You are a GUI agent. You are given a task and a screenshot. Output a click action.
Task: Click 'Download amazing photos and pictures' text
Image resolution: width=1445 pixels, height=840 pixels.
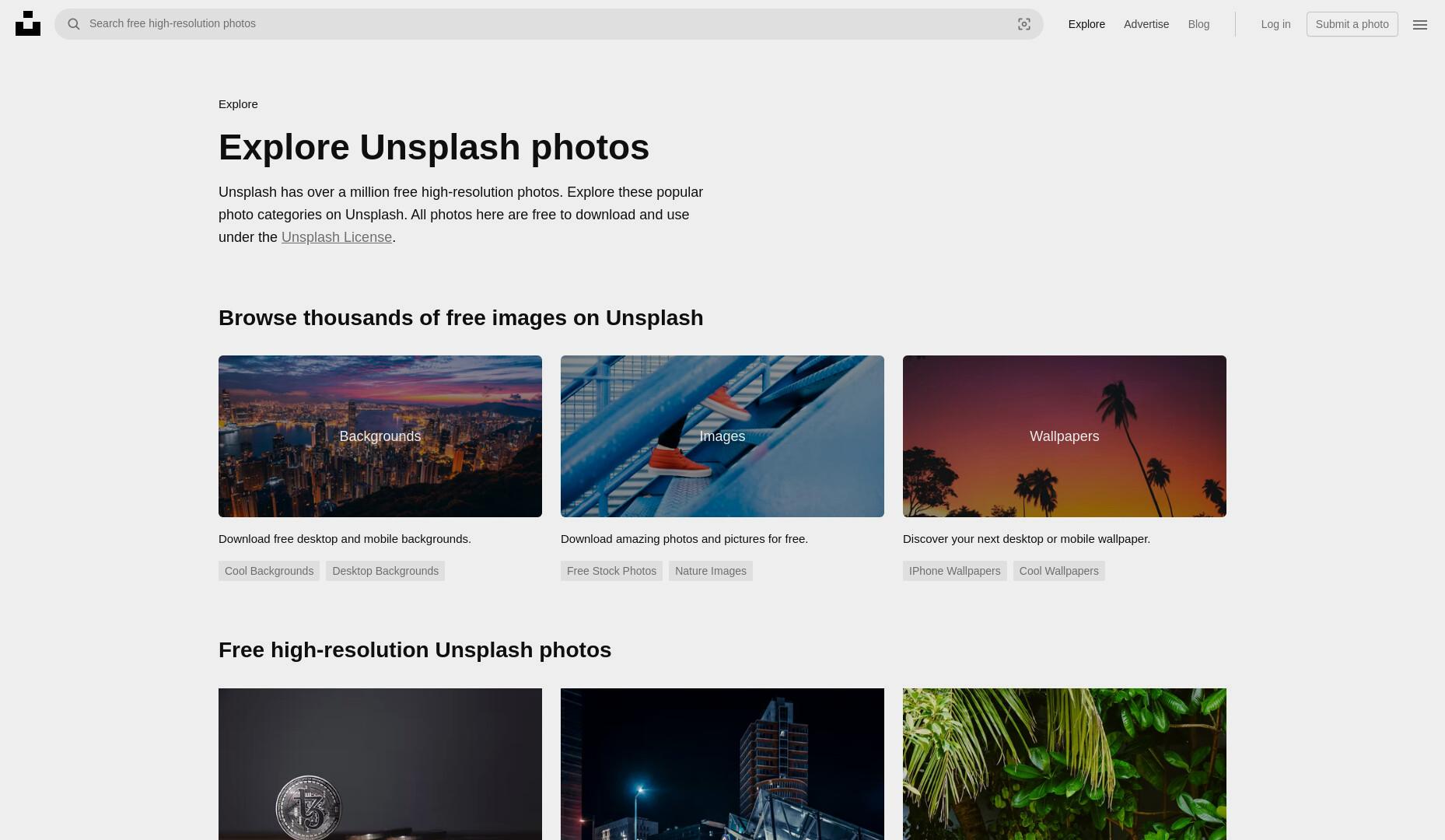pos(684,539)
